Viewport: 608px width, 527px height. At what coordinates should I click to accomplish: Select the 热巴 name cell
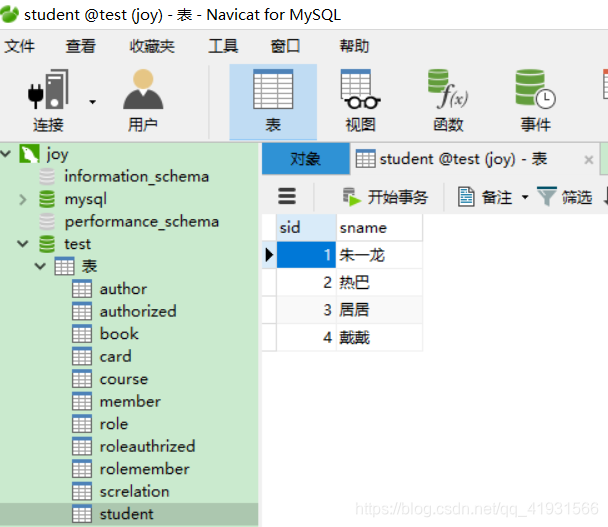pos(379,283)
